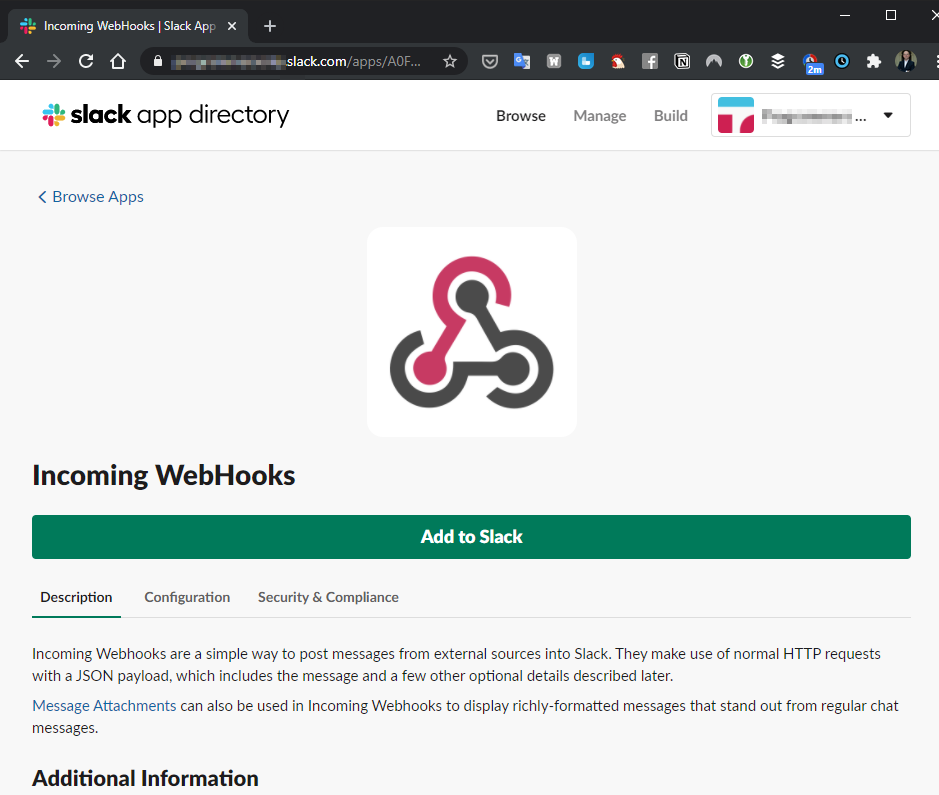Click the Facebook extension icon
This screenshot has width=939, height=795.
[650, 61]
